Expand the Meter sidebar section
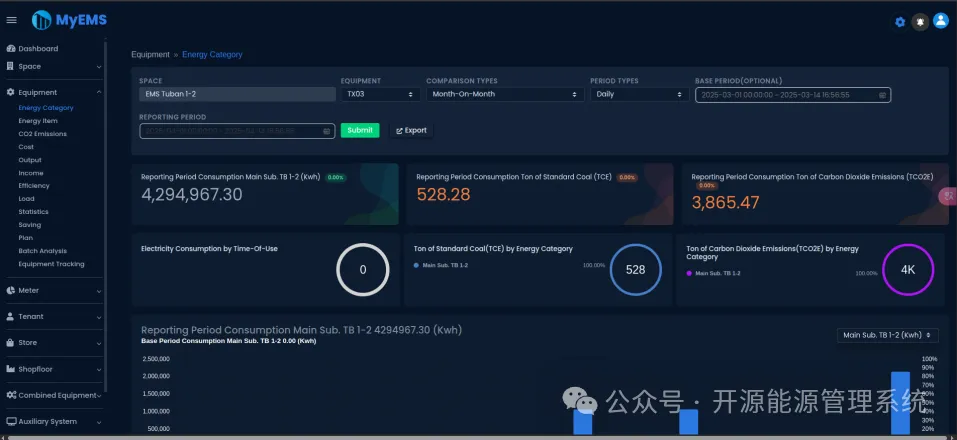Image resolution: width=957 pixels, height=440 pixels. tap(99, 291)
